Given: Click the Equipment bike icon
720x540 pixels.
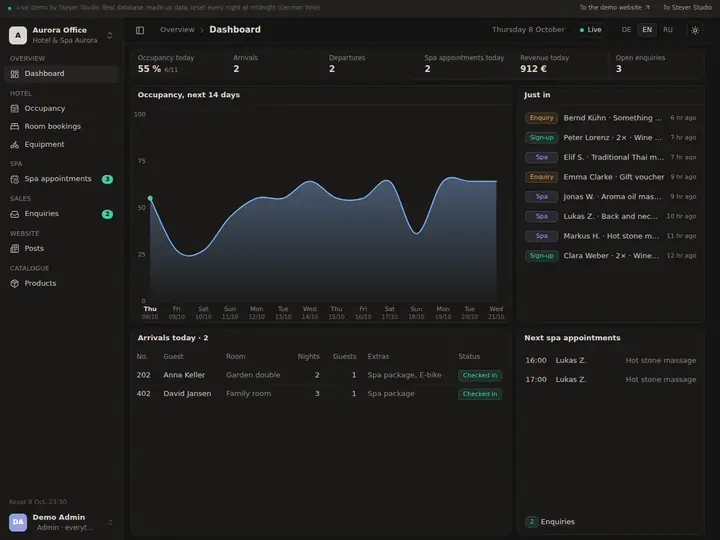Looking at the screenshot, I should coord(15,145).
